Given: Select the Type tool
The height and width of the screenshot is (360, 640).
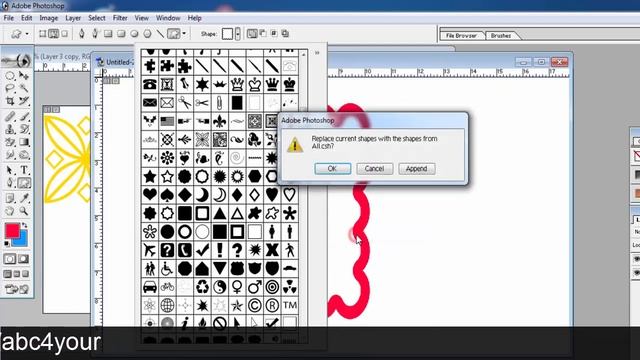Looking at the screenshot, I should click(24, 169).
